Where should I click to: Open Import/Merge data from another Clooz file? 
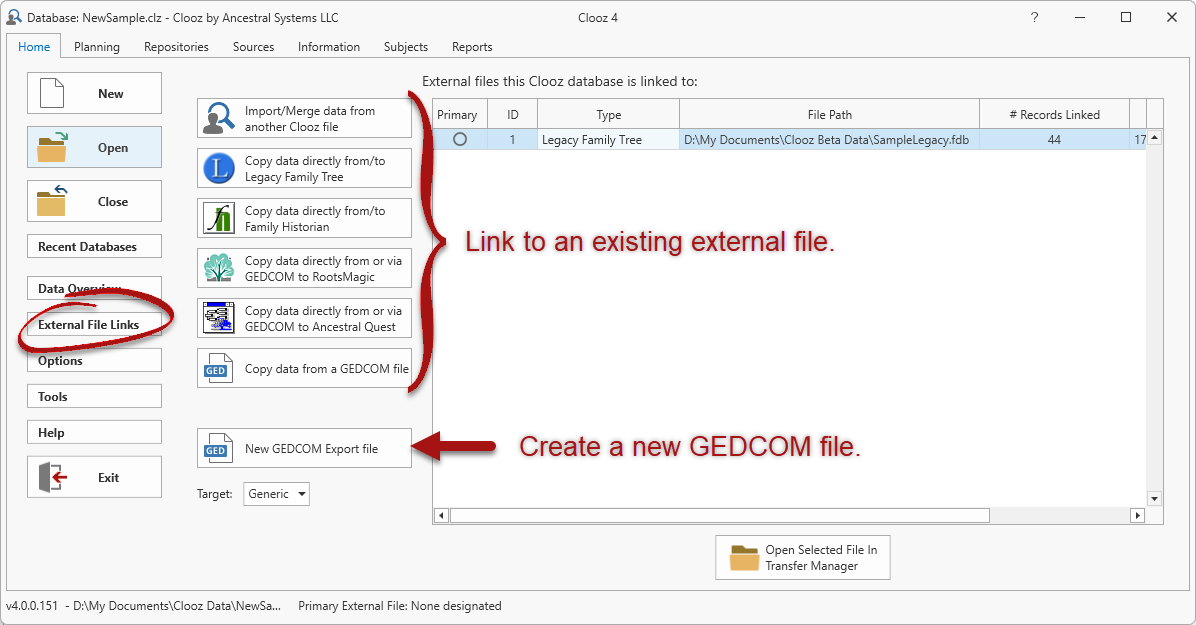pyautogui.click(x=303, y=117)
